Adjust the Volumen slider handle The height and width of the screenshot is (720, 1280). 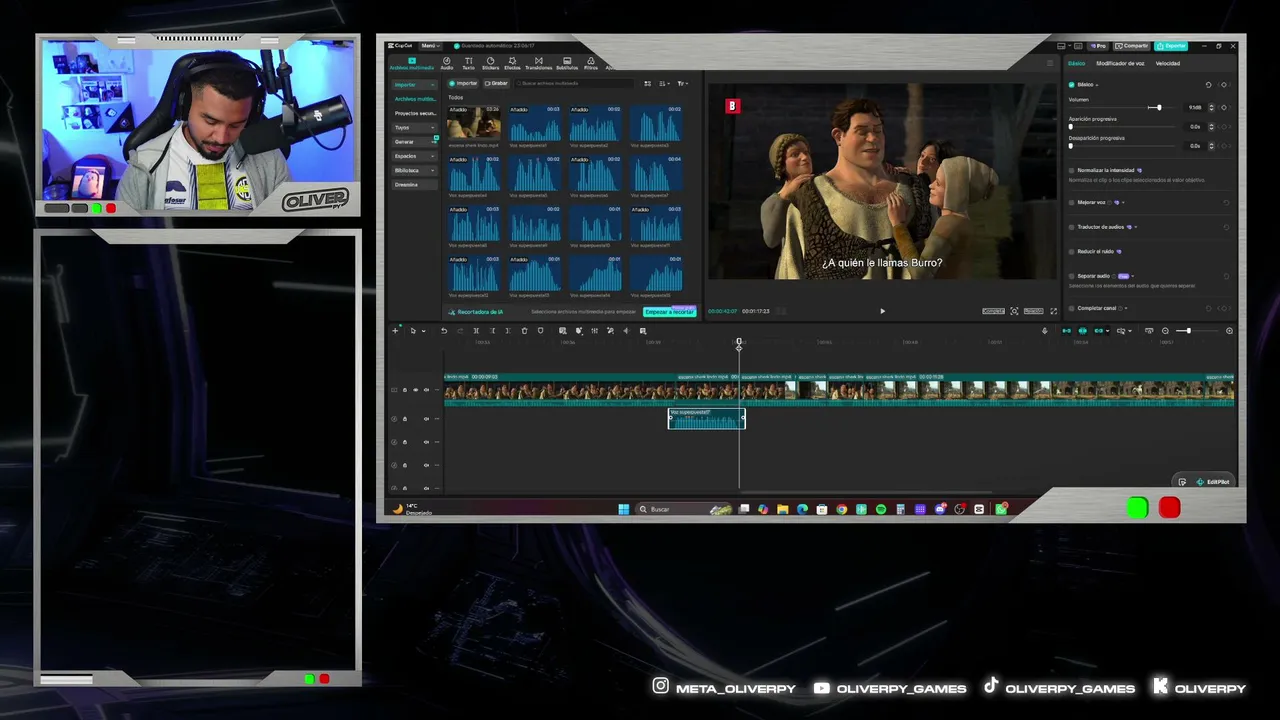pyautogui.click(x=1159, y=108)
